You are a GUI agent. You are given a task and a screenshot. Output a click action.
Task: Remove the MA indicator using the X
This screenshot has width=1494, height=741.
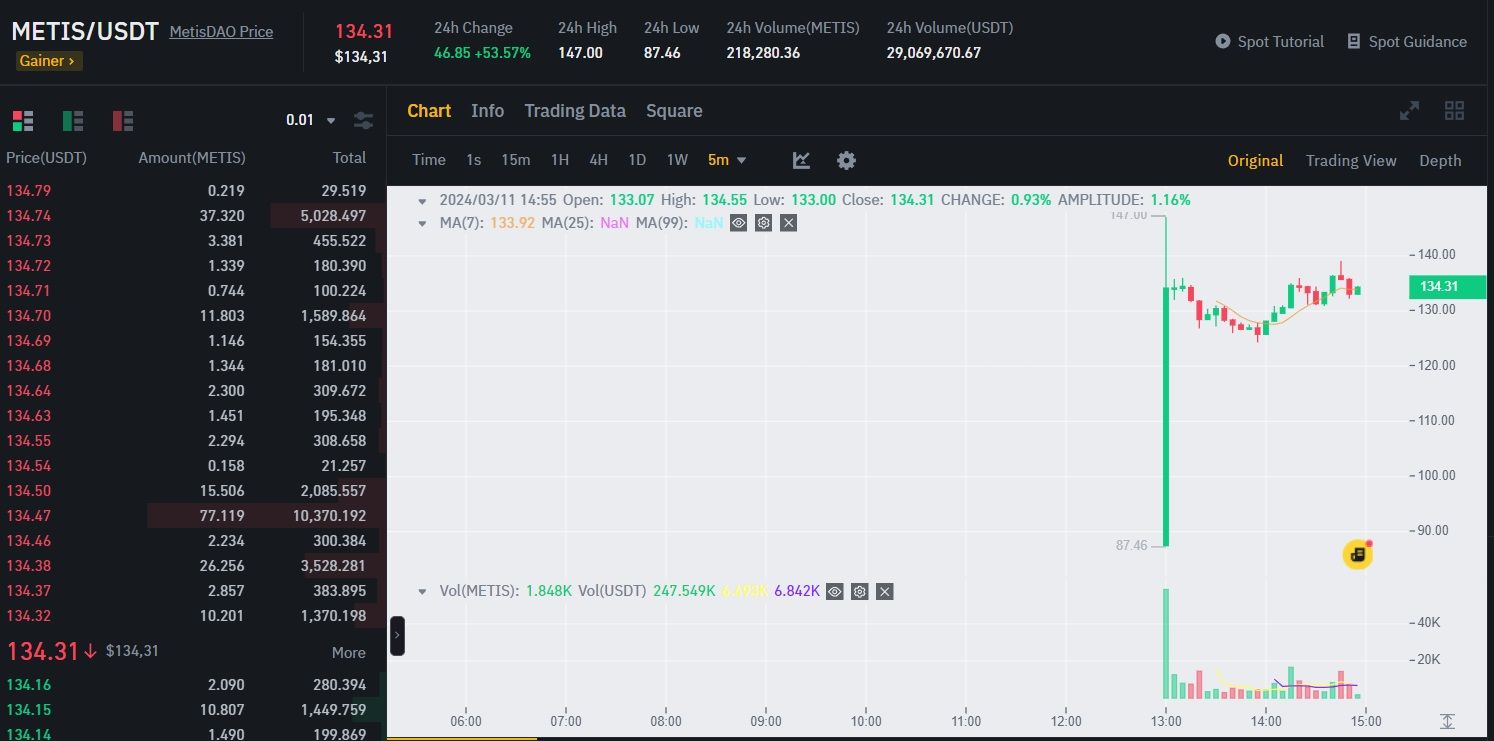[x=788, y=223]
